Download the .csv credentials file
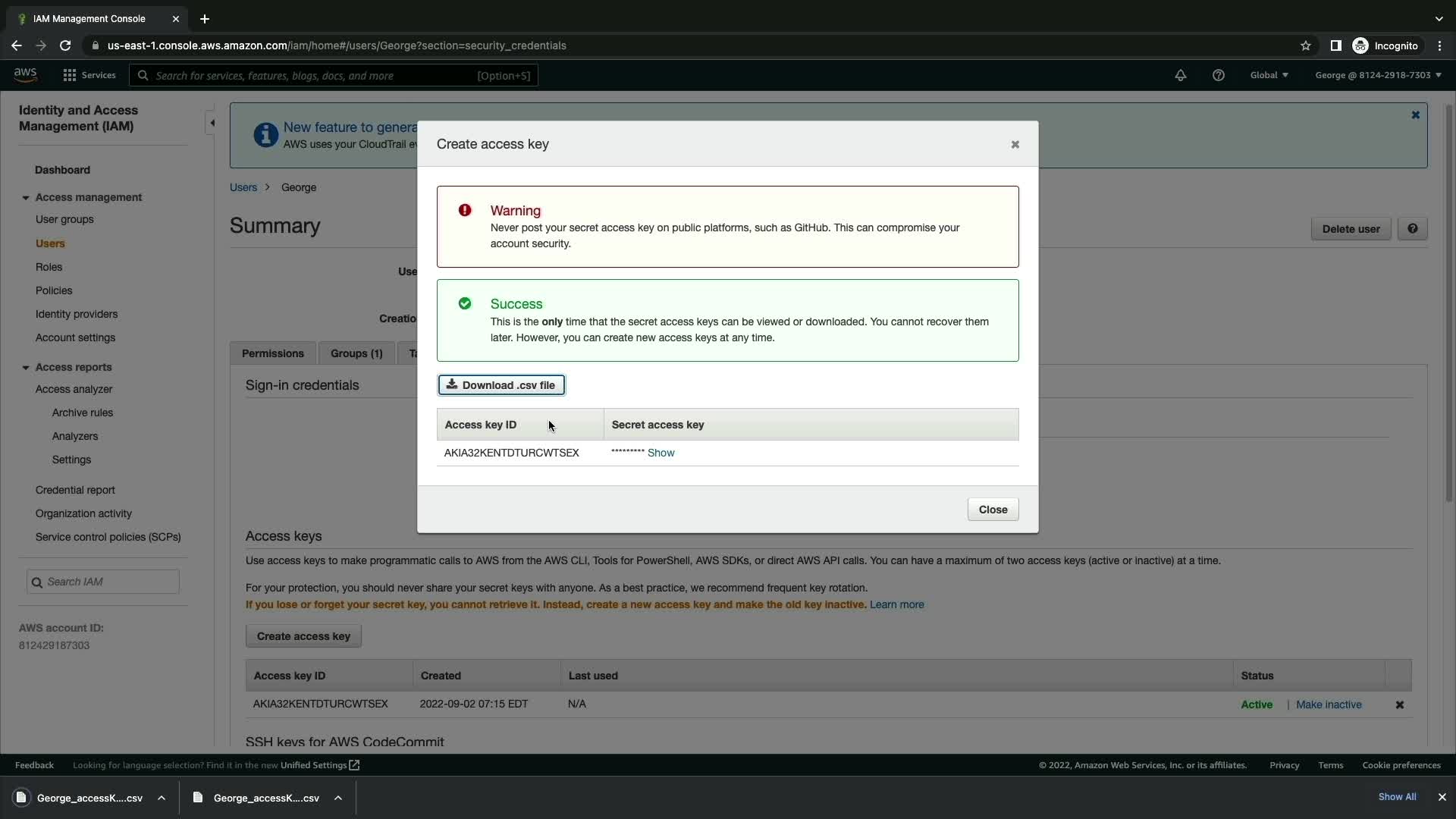Viewport: 1456px width, 819px height. (500, 385)
